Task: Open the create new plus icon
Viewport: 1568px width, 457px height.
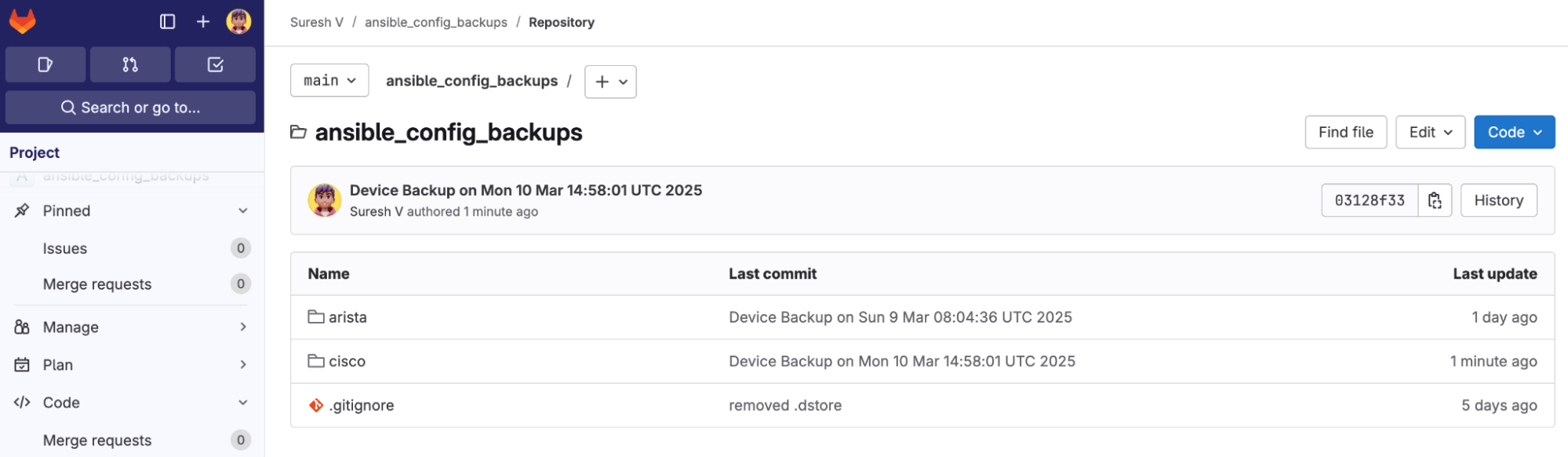Action: point(203,21)
